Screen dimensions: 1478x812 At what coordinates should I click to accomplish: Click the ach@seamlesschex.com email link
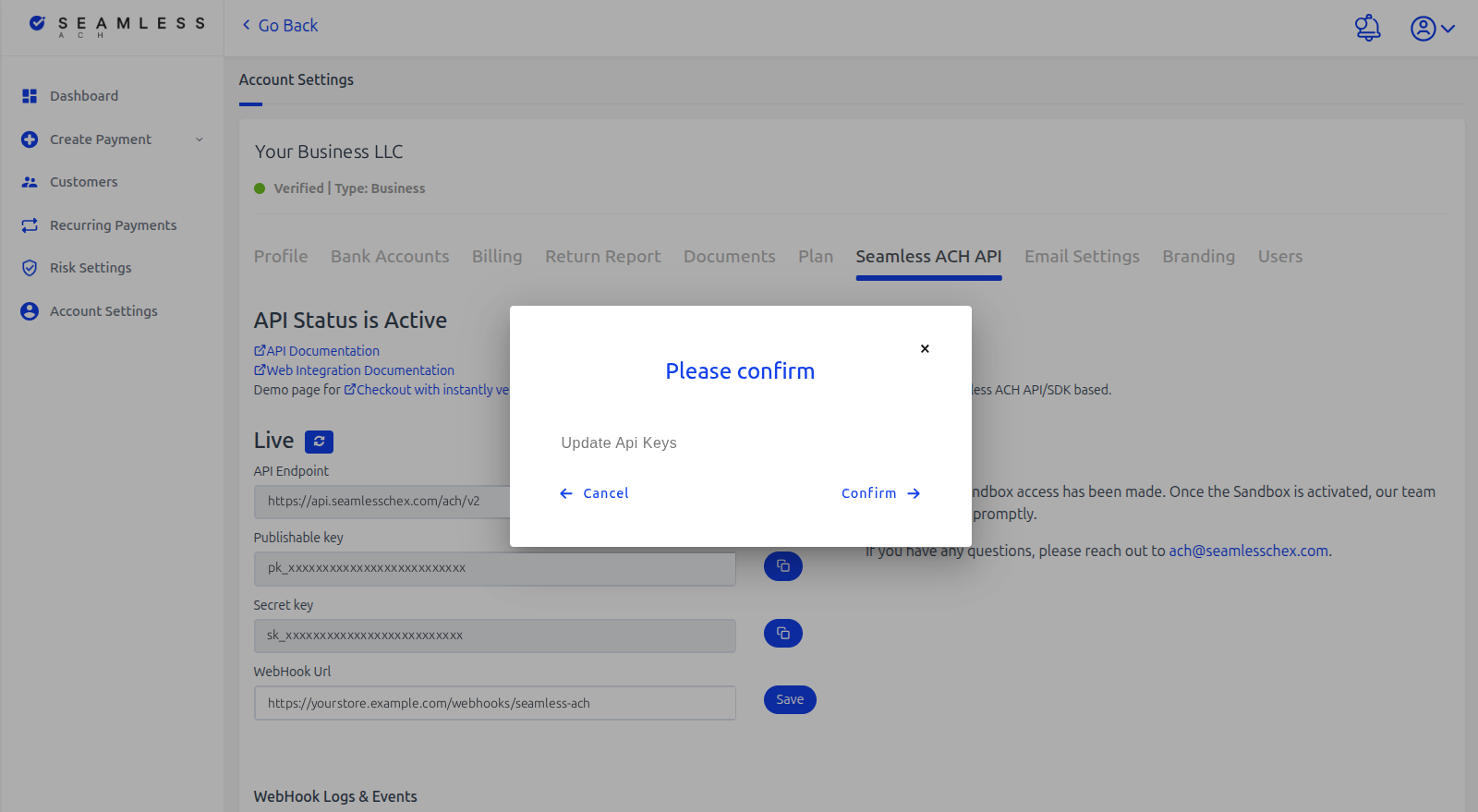(x=1249, y=551)
